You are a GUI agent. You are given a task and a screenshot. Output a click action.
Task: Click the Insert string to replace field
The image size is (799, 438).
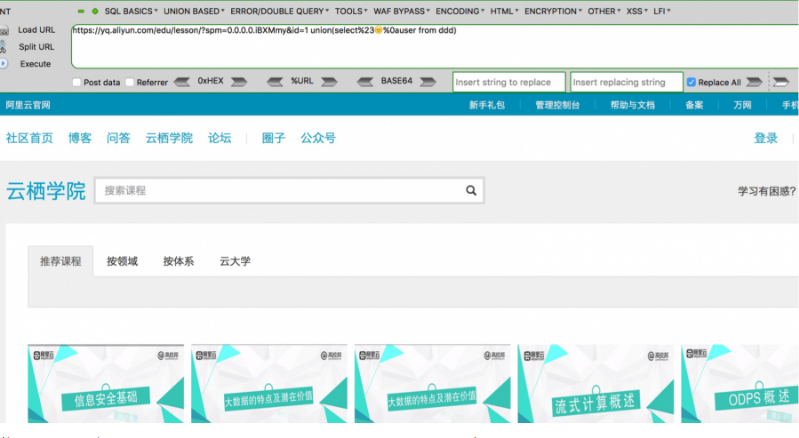coord(509,82)
